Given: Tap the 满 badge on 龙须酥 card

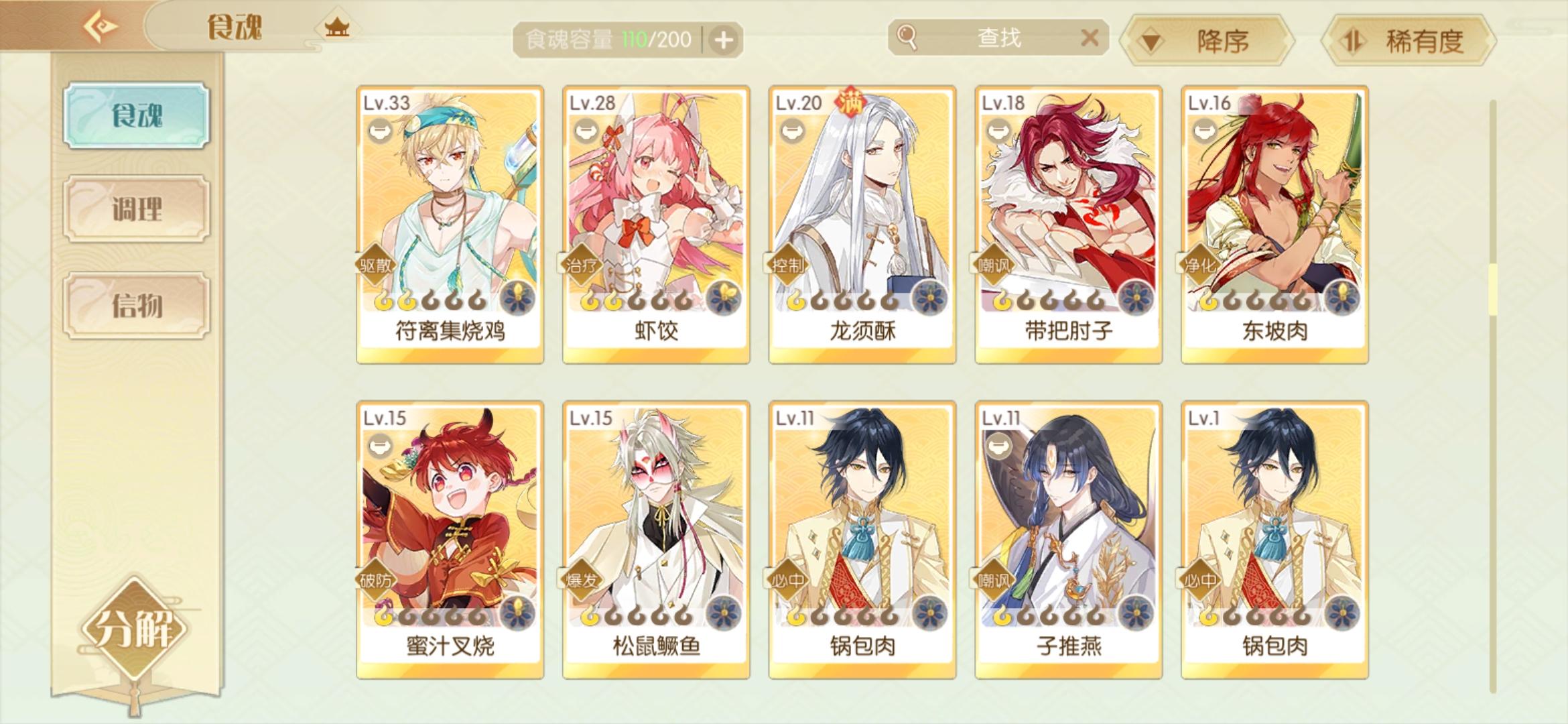Looking at the screenshot, I should (x=849, y=103).
